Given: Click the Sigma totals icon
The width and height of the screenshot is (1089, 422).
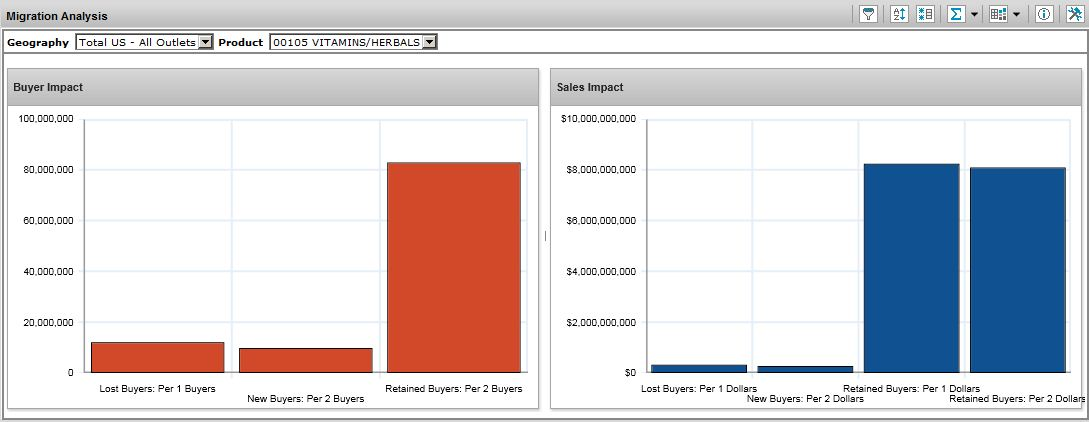Looking at the screenshot, I should pyautogui.click(x=955, y=15).
